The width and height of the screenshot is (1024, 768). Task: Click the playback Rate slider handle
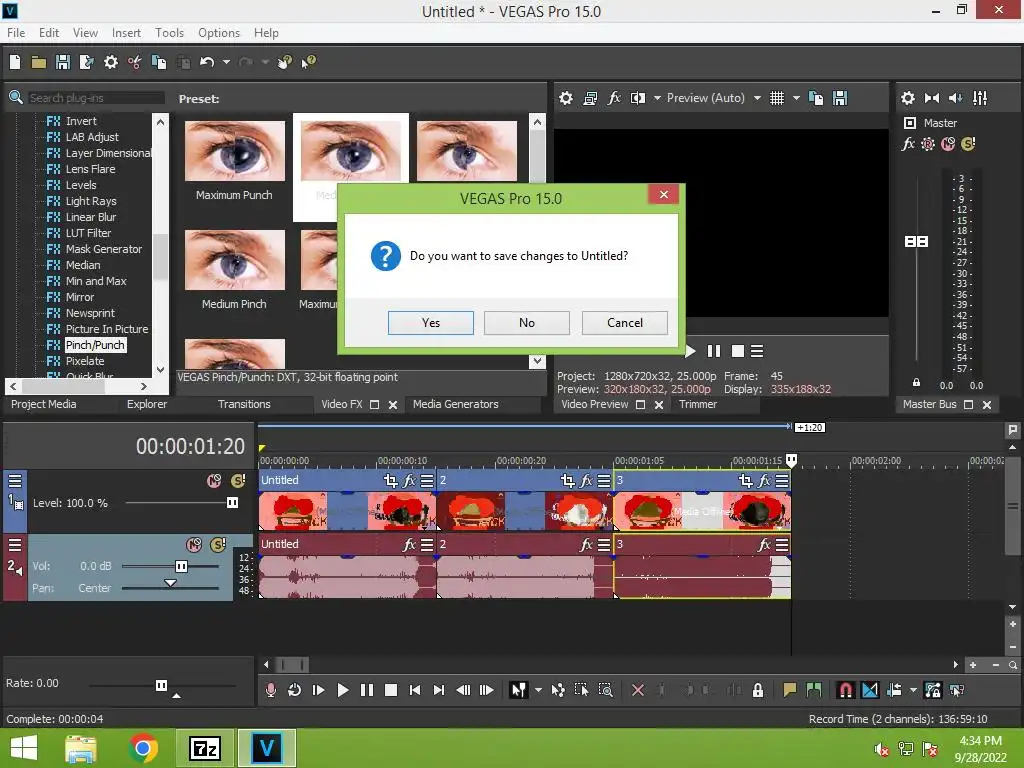tap(161, 685)
